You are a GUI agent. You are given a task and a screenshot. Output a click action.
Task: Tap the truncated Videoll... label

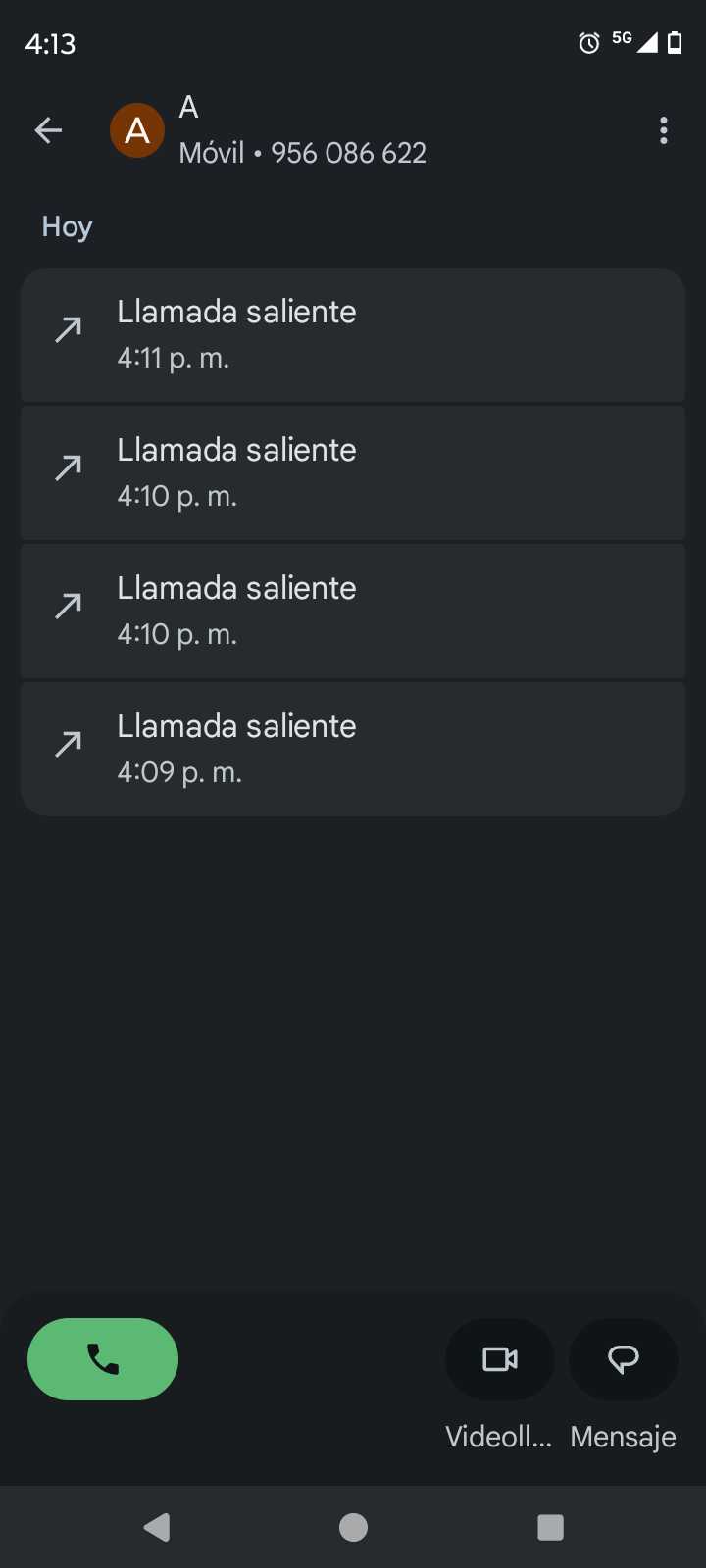(499, 1437)
